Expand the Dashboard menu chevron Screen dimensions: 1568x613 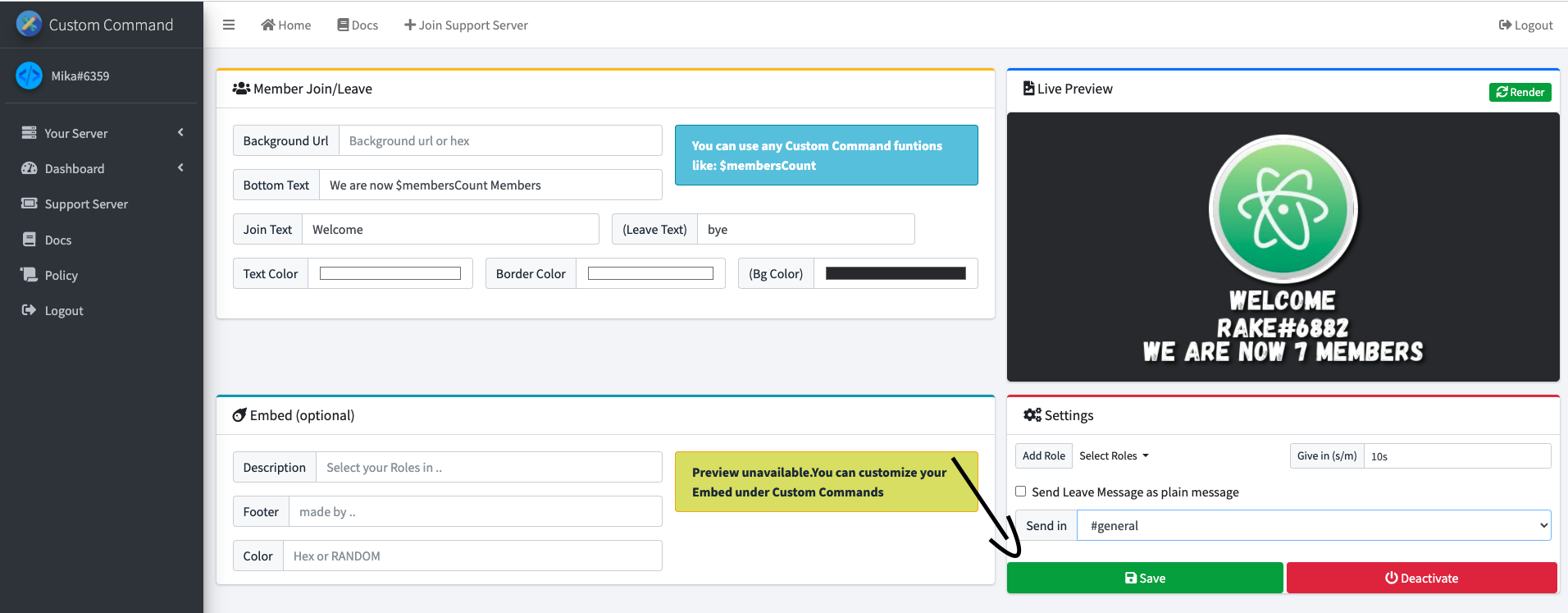(180, 167)
